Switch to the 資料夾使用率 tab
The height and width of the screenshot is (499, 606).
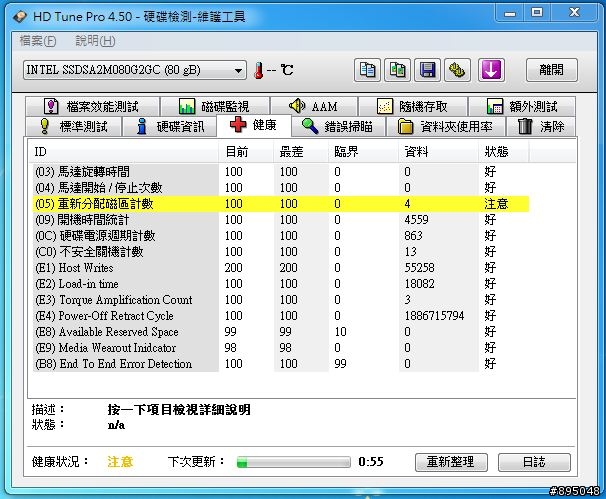click(446, 126)
